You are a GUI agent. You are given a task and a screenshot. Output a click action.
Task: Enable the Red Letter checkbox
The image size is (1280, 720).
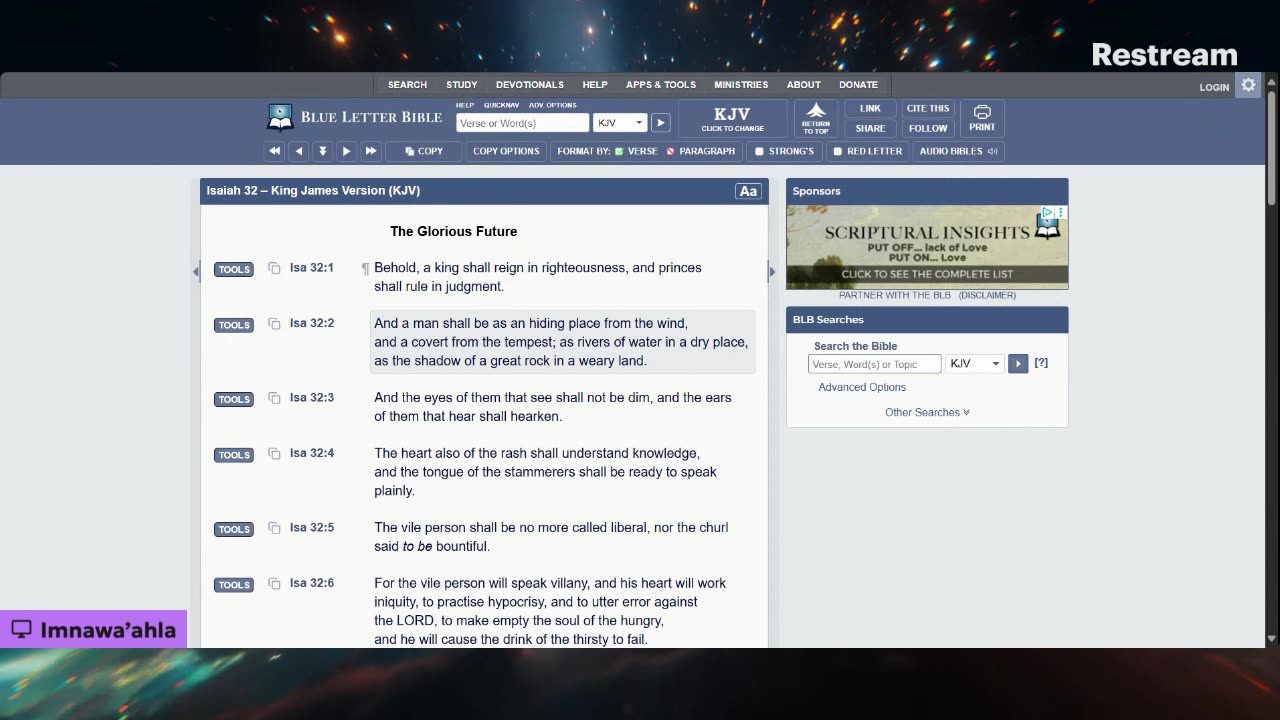pyautogui.click(x=838, y=152)
